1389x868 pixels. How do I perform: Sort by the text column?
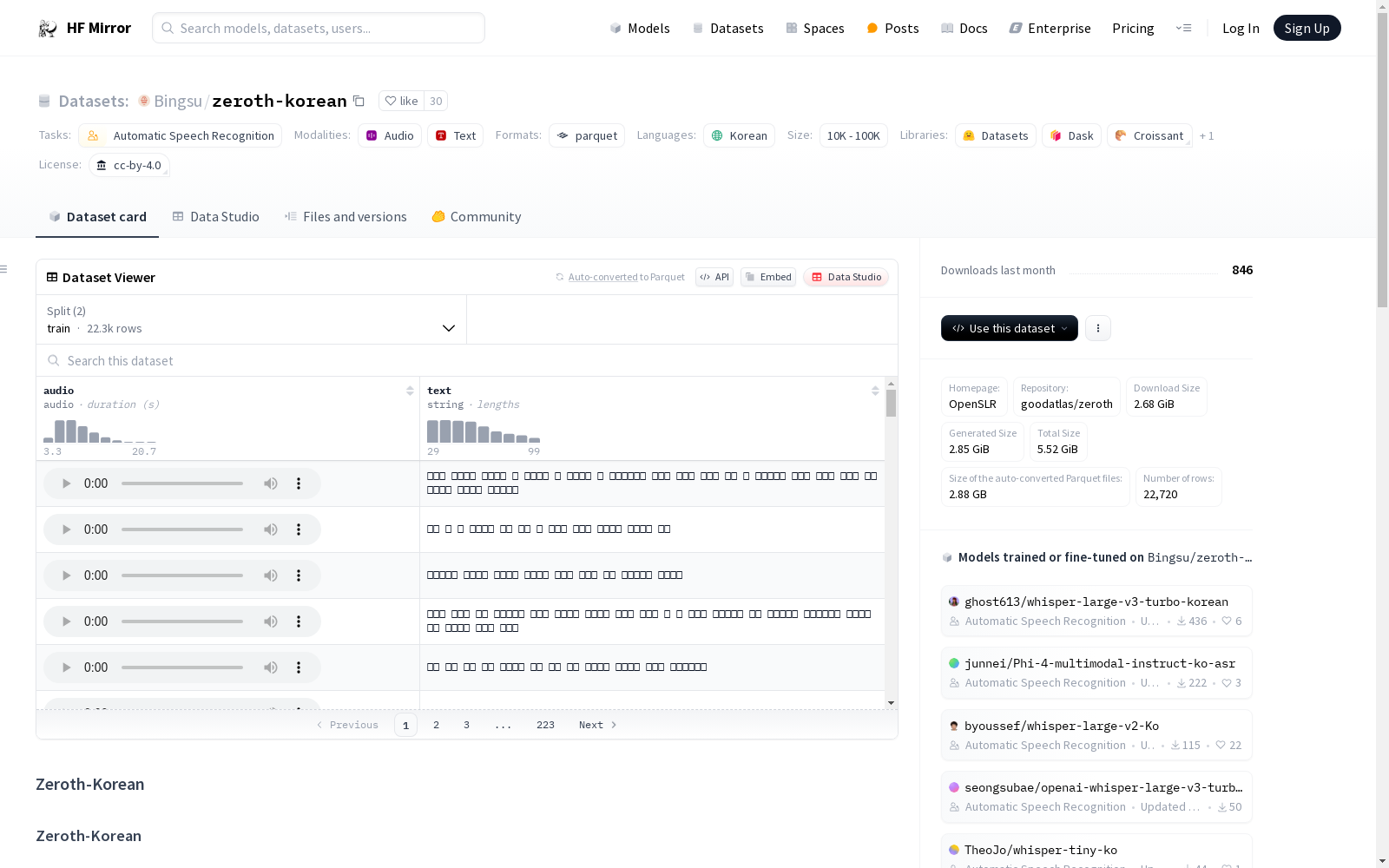[875, 391]
